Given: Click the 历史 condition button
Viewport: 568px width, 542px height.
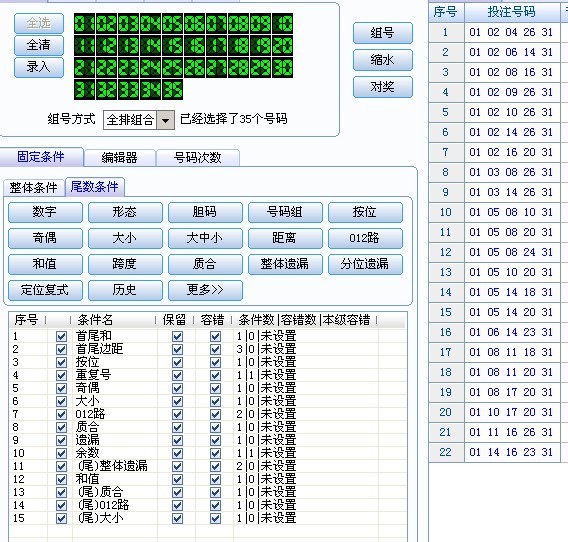Looking at the screenshot, I should click(125, 290).
